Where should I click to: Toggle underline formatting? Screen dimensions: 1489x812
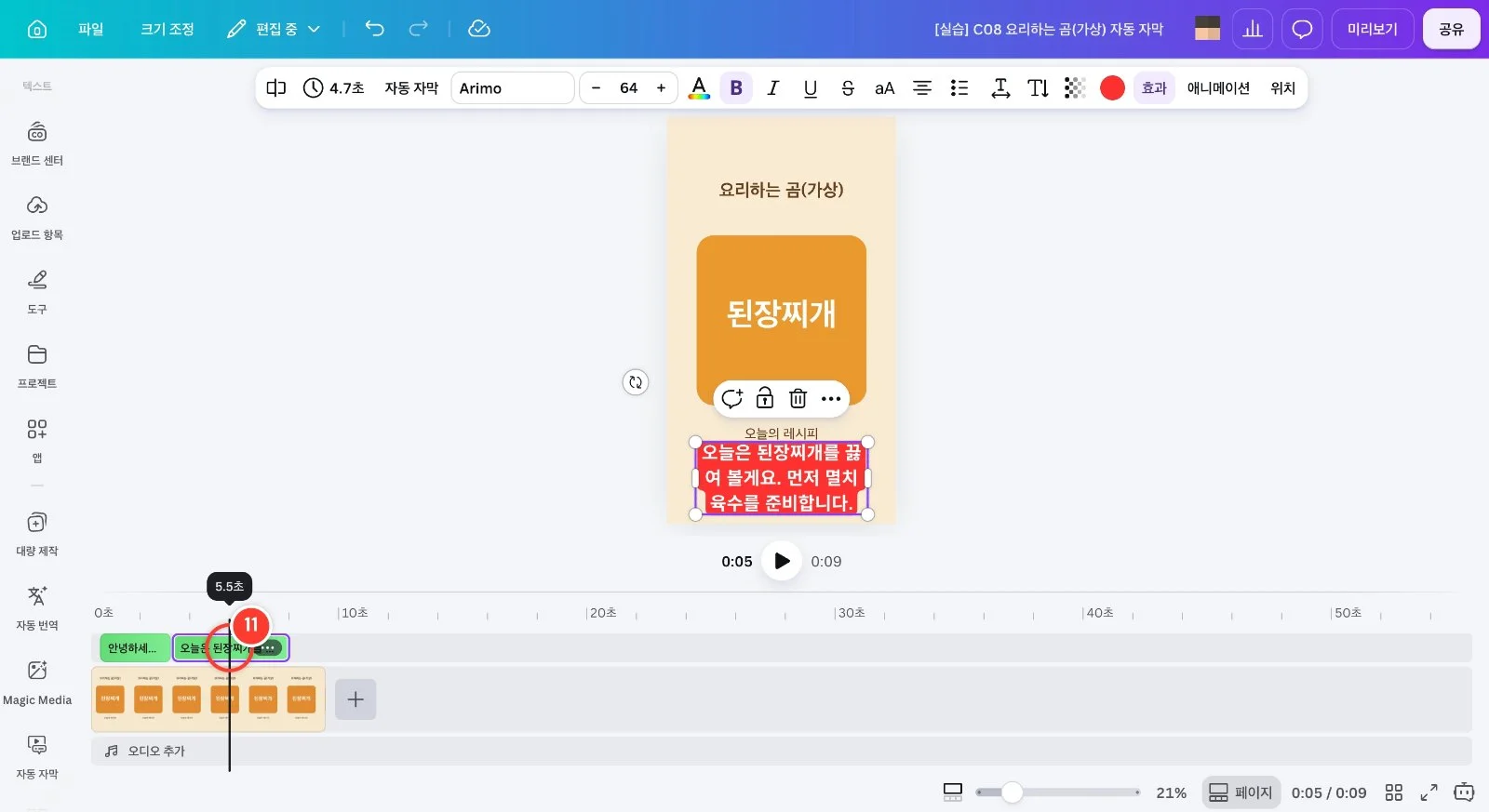point(811,87)
